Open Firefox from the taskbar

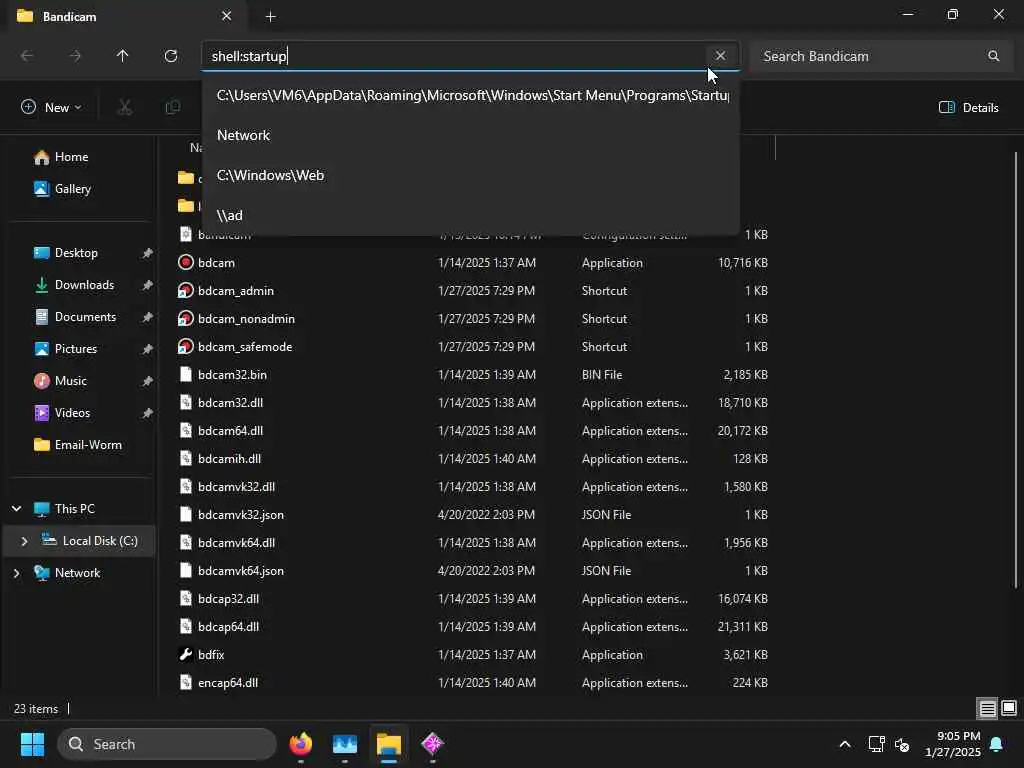300,744
